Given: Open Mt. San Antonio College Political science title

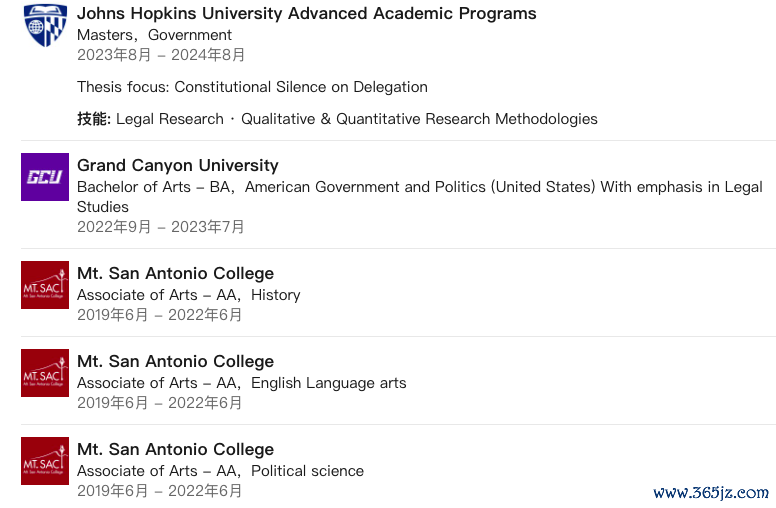Looking at the screenshot, I should 175,450.
